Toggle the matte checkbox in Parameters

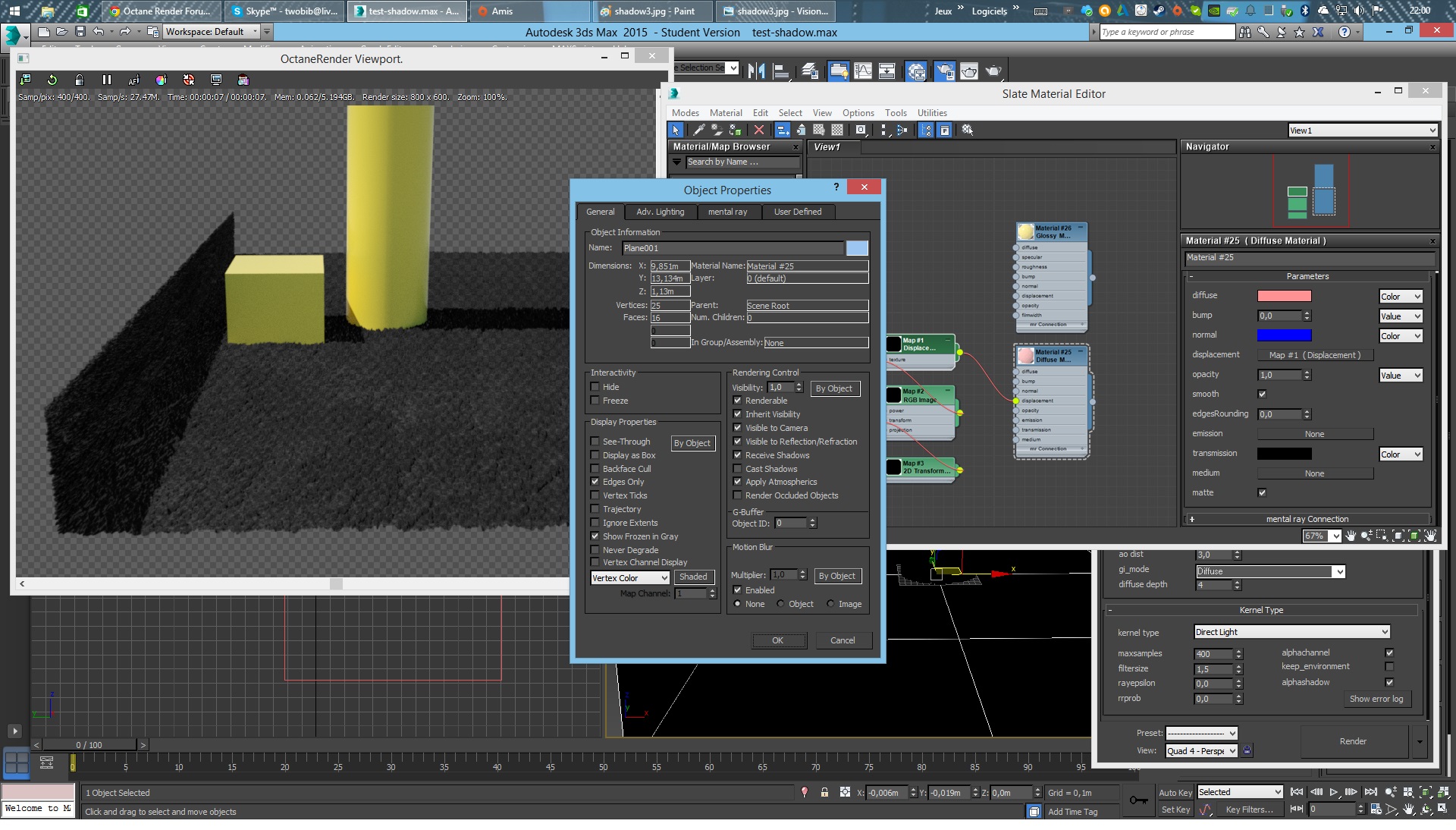tap(1262, 492)
